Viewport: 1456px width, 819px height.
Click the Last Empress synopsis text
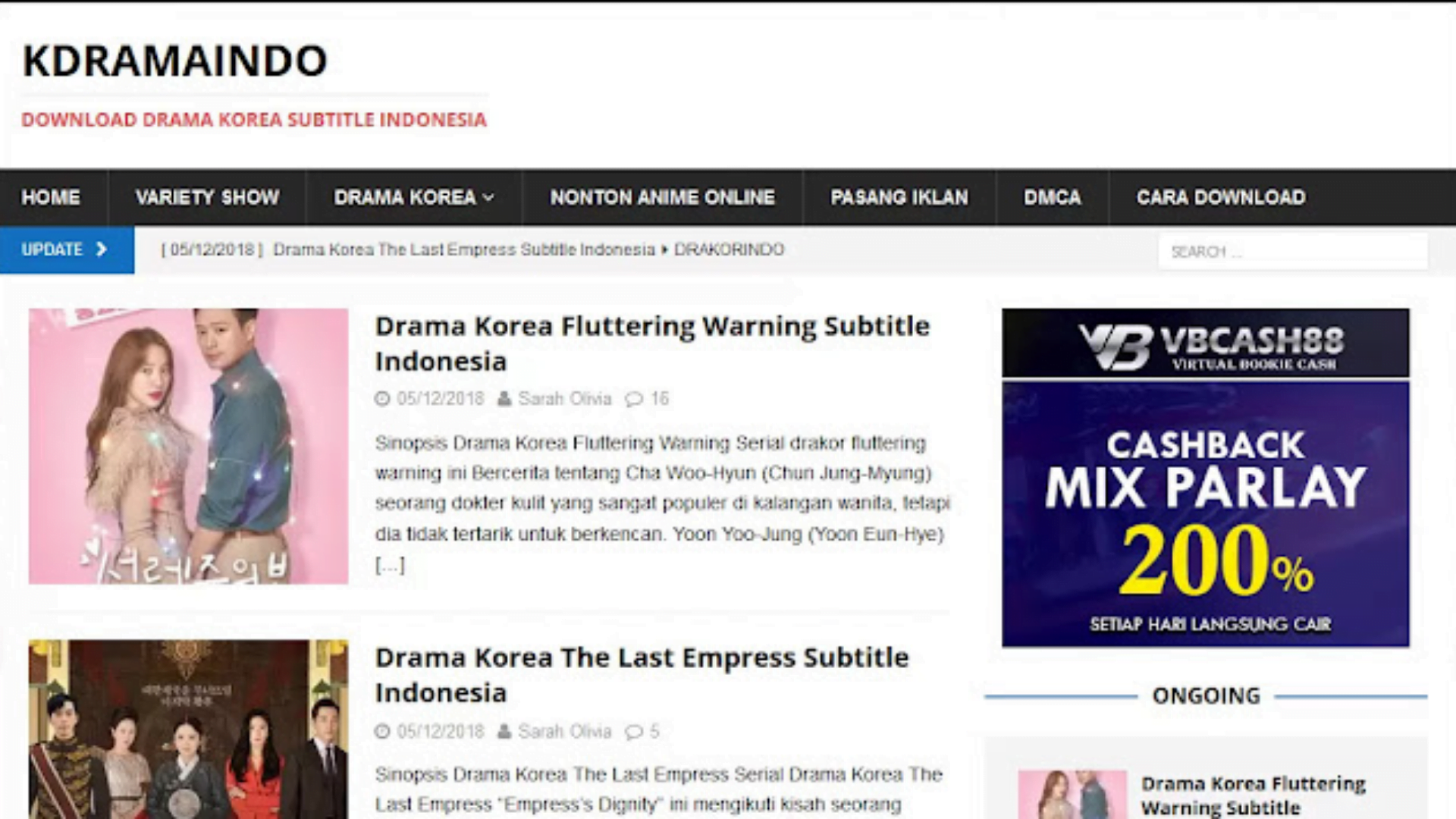(x=658, y=789)
